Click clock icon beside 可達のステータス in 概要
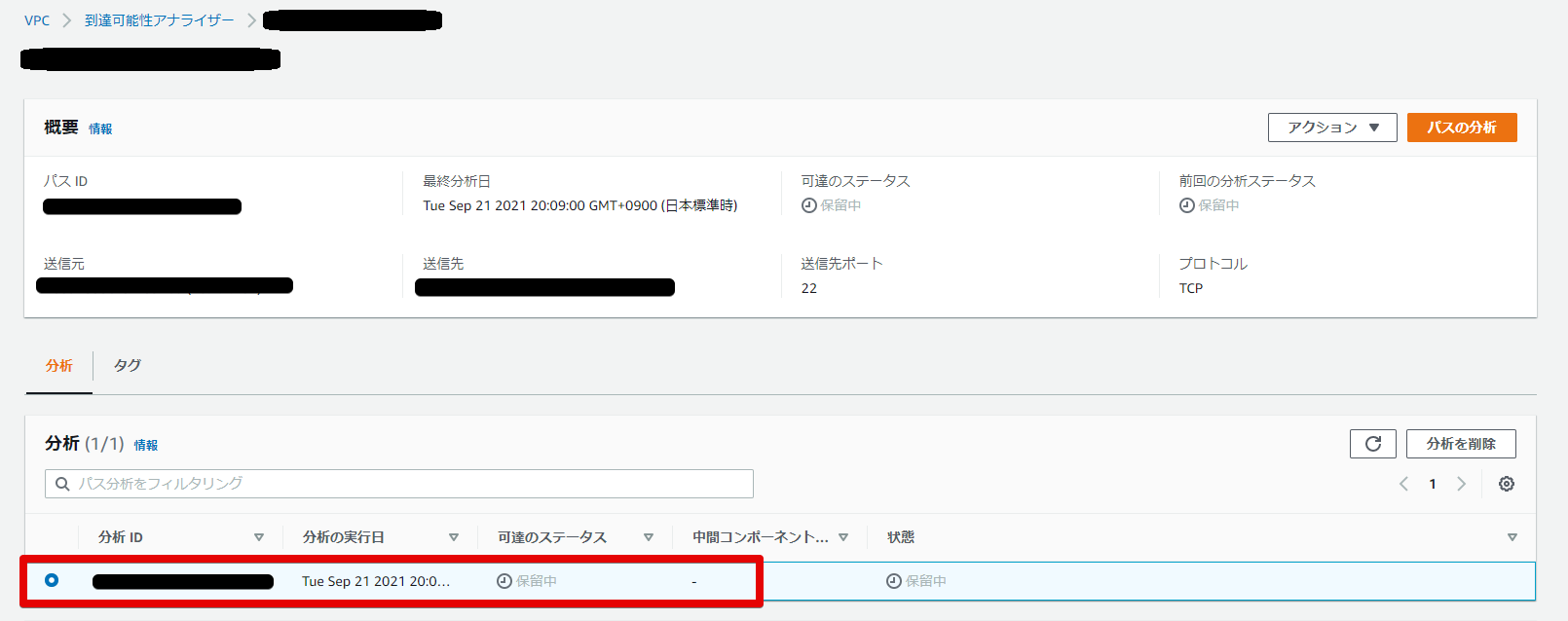The height and width of the screenshot is (621, 1568). (x=808, y=205)
